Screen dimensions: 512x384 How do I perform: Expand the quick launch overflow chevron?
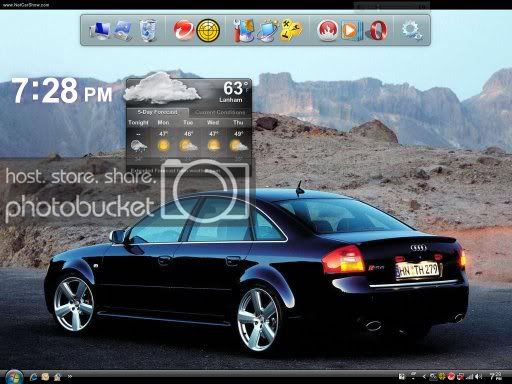(x=70, y=377)
